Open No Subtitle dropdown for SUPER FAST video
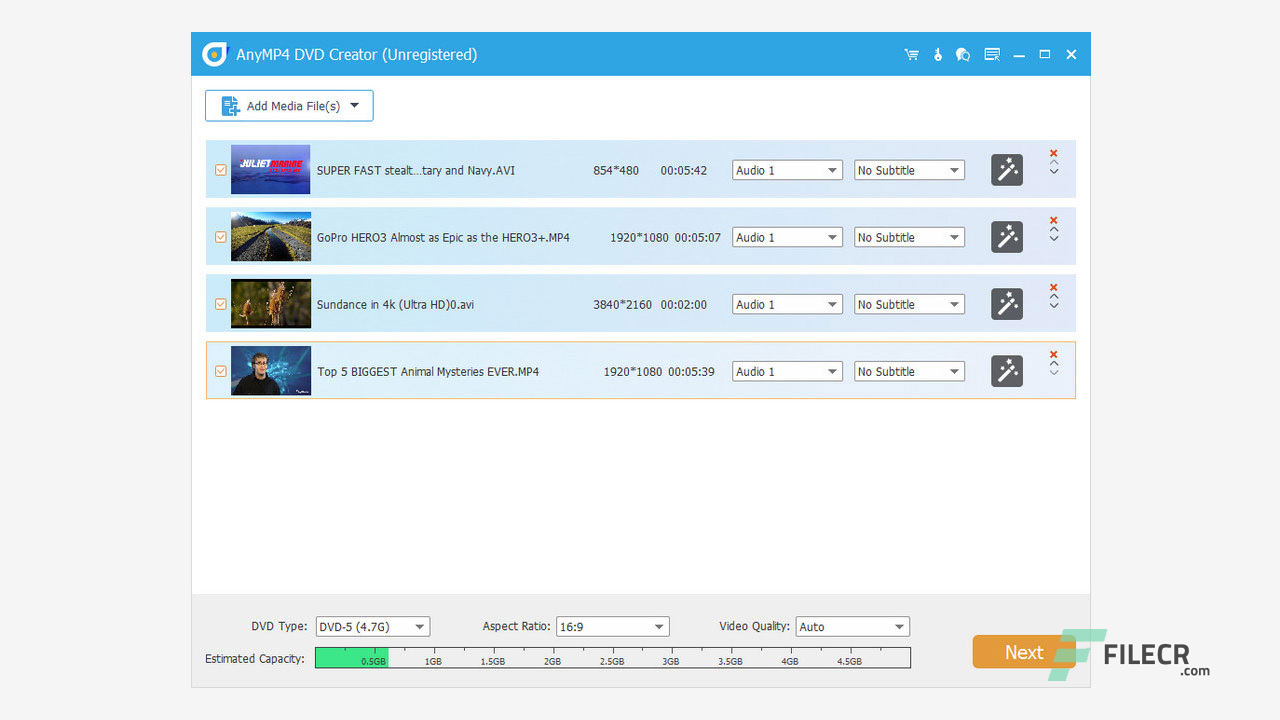 pyautogui.click(x=909, y=170)
